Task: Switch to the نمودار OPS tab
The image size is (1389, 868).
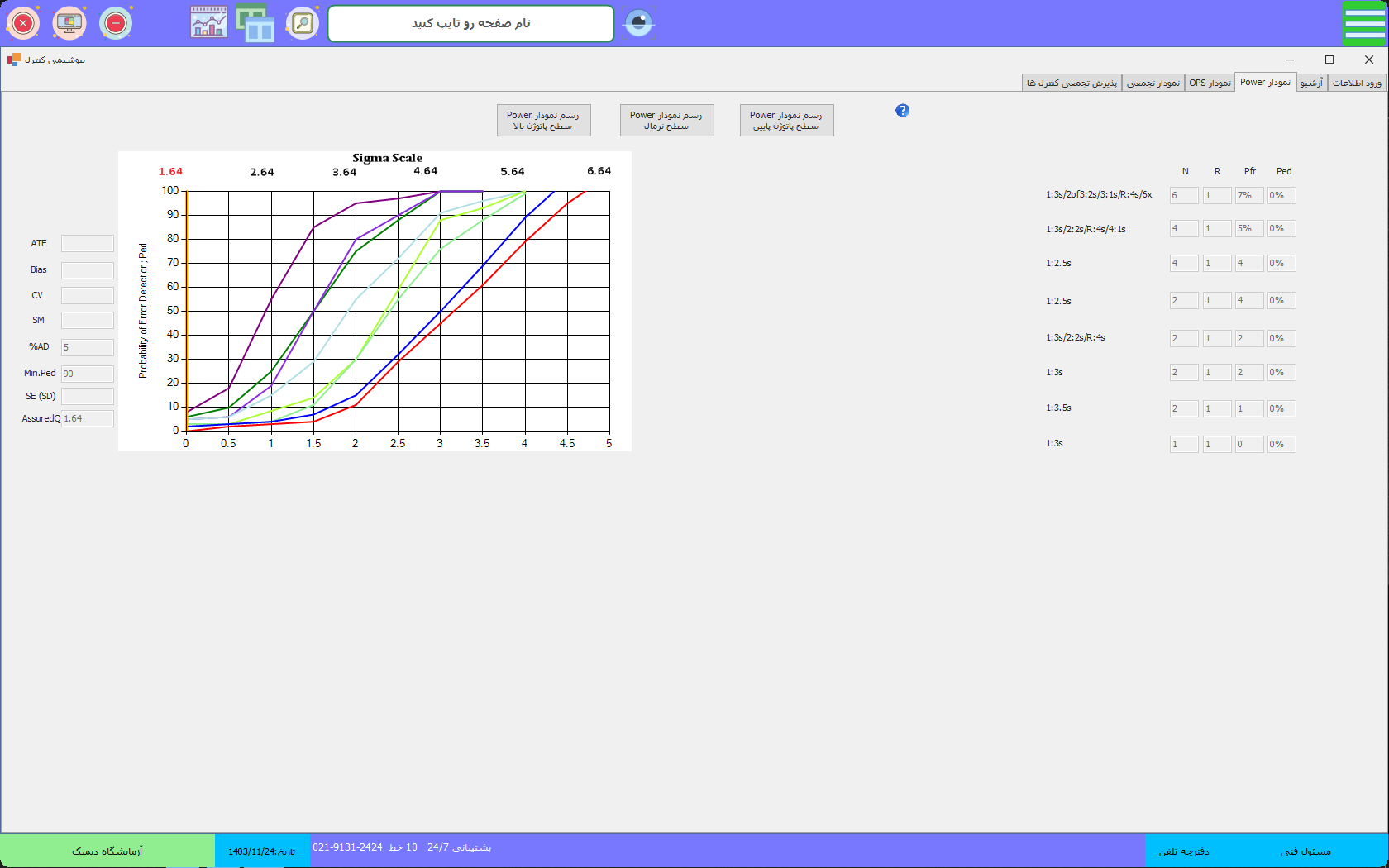Action: (x=1210, y=83)
